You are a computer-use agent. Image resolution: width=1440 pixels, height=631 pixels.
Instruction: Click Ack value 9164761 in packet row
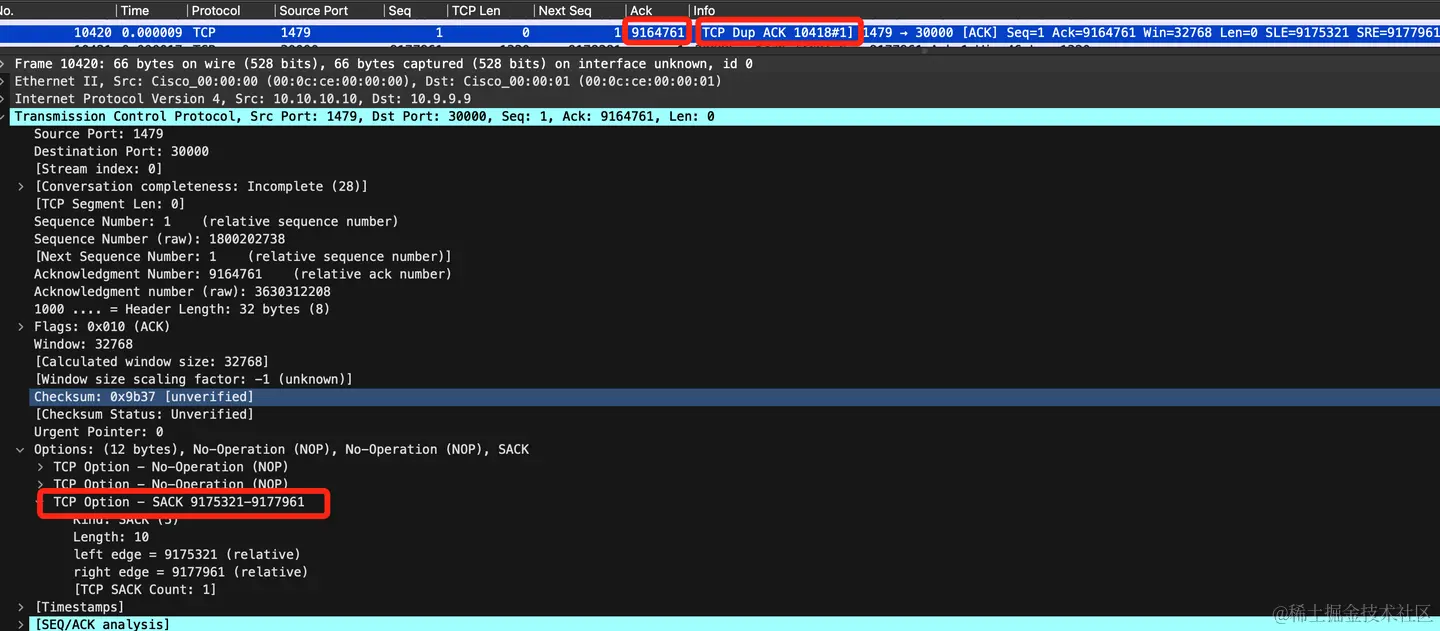(x=658, y=33)
